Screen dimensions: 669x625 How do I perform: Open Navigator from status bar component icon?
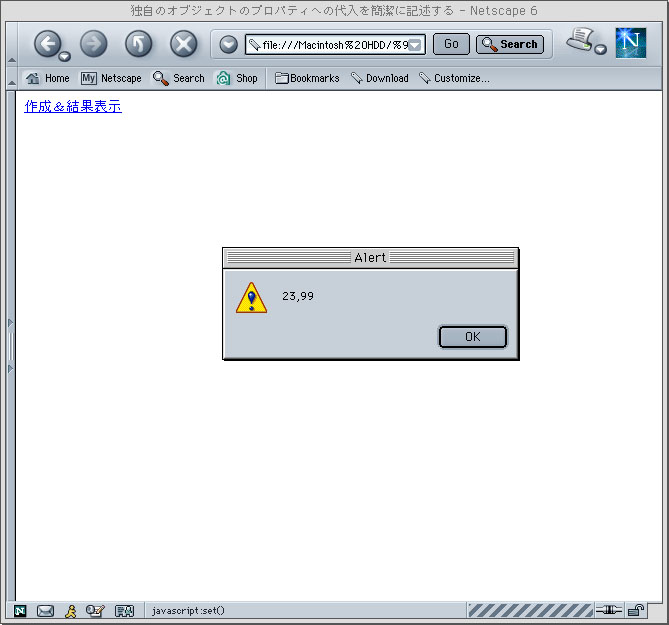coord(20,611)
